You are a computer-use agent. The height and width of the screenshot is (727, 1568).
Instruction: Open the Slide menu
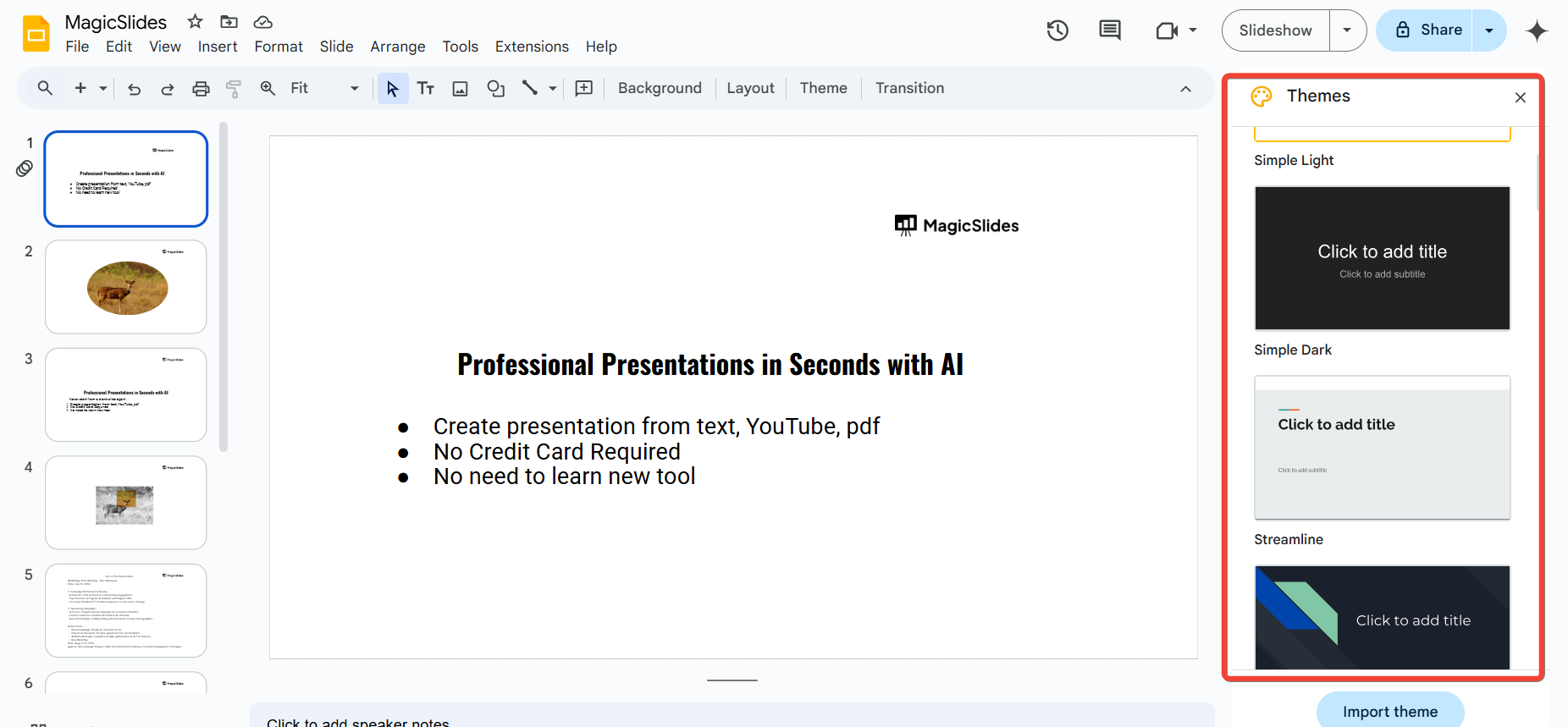coord(336,47)
